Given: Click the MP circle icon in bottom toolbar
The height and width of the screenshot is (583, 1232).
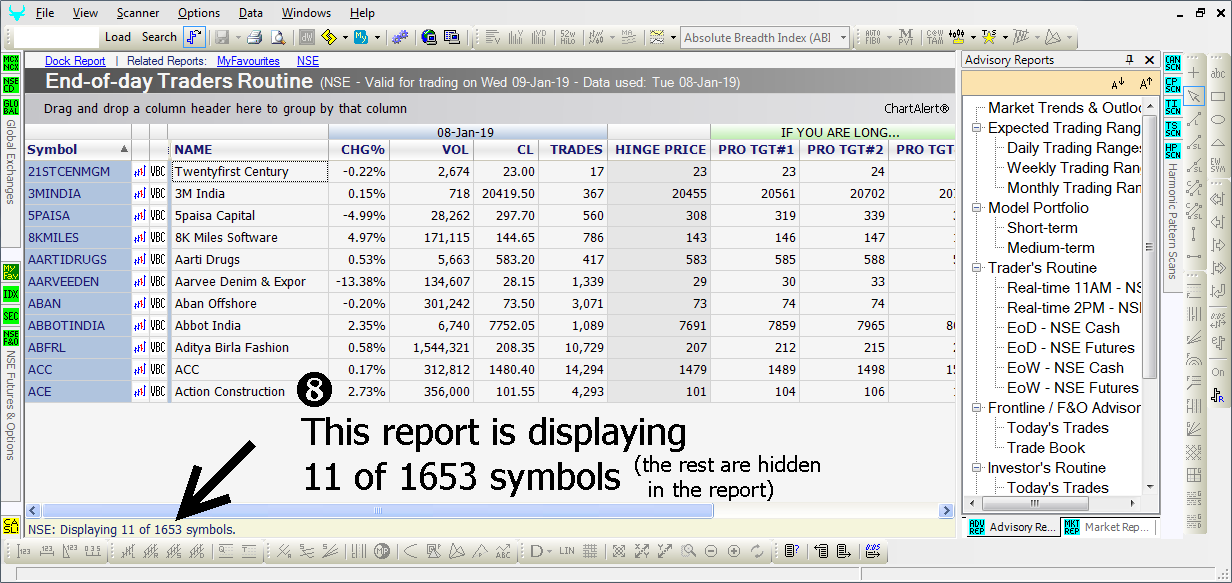Looking at the screenshot, I should pos(381,551).
